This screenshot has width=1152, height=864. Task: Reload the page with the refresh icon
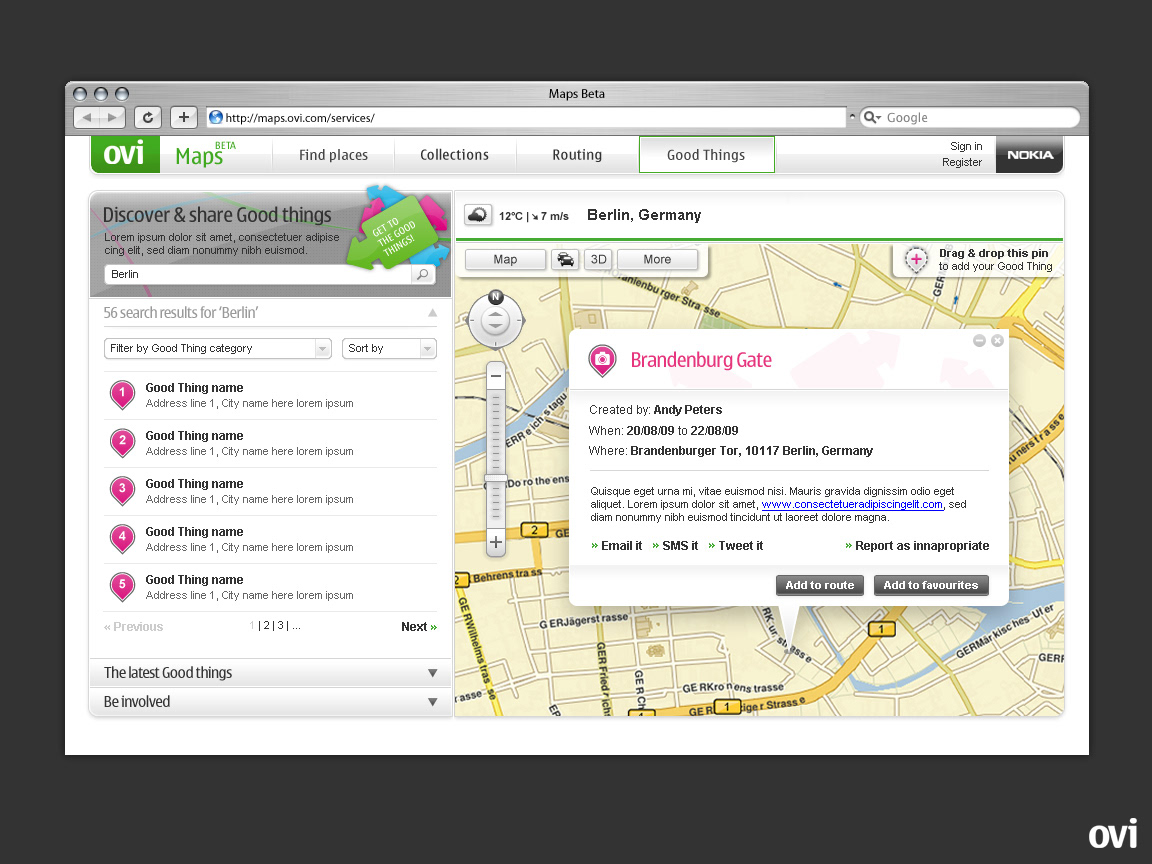pyautogui.click(x=148, y=118)
